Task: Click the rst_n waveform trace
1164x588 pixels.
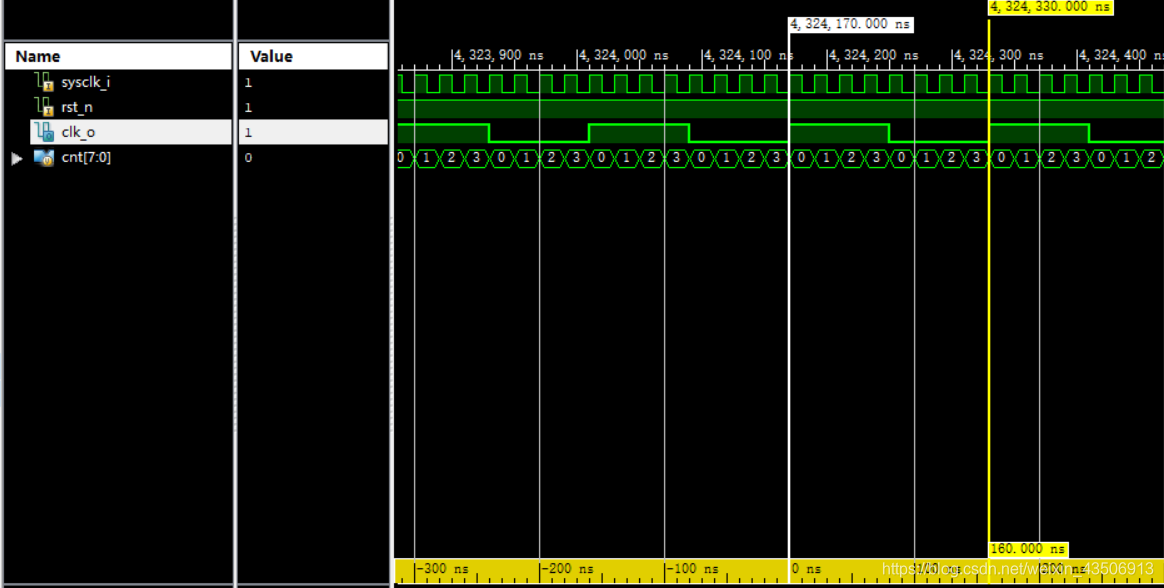Action: click(x=780, y=108)
